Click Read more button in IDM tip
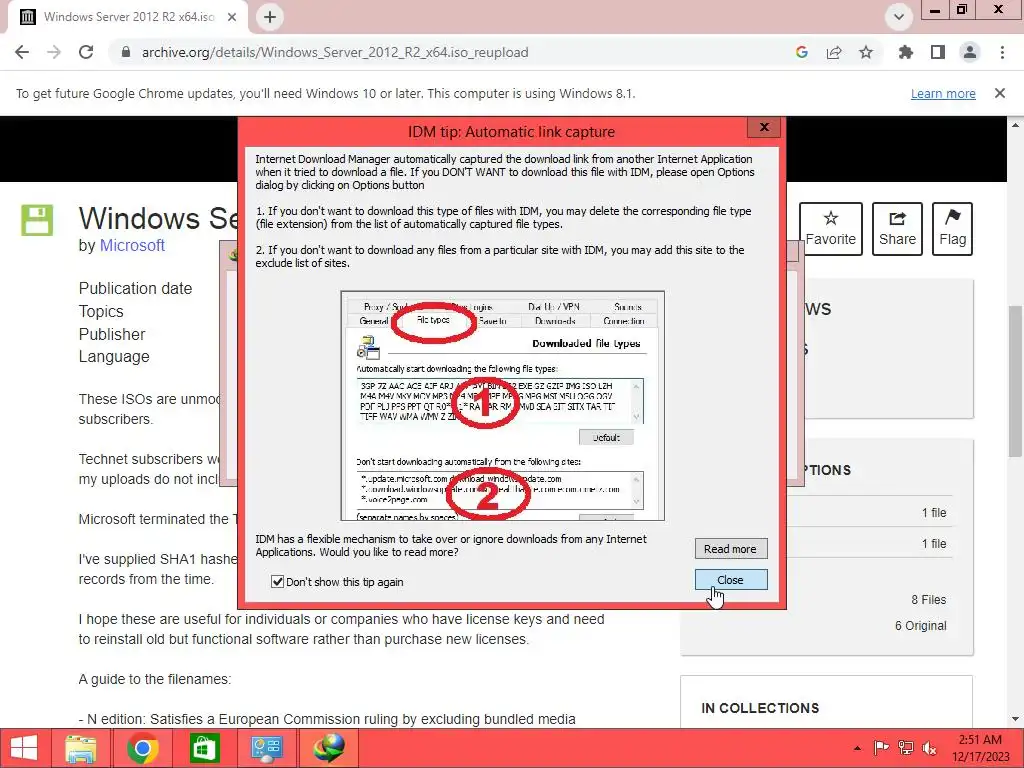 pos(731,549)
